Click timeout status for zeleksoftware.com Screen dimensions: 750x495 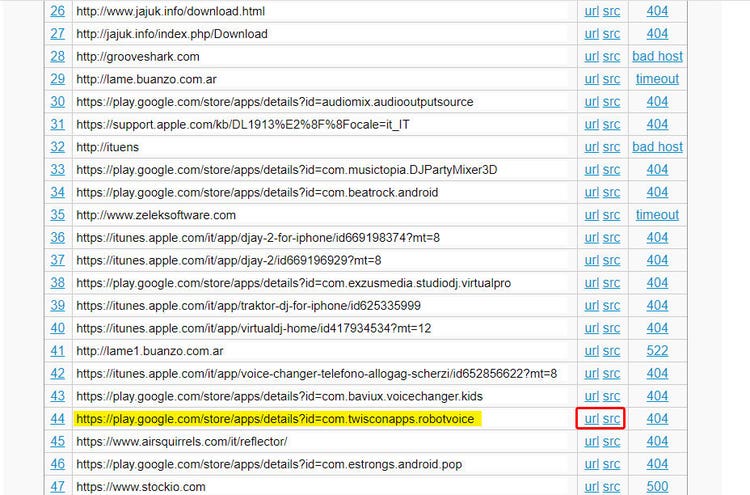pyautogui.click(x=657, y=215)
